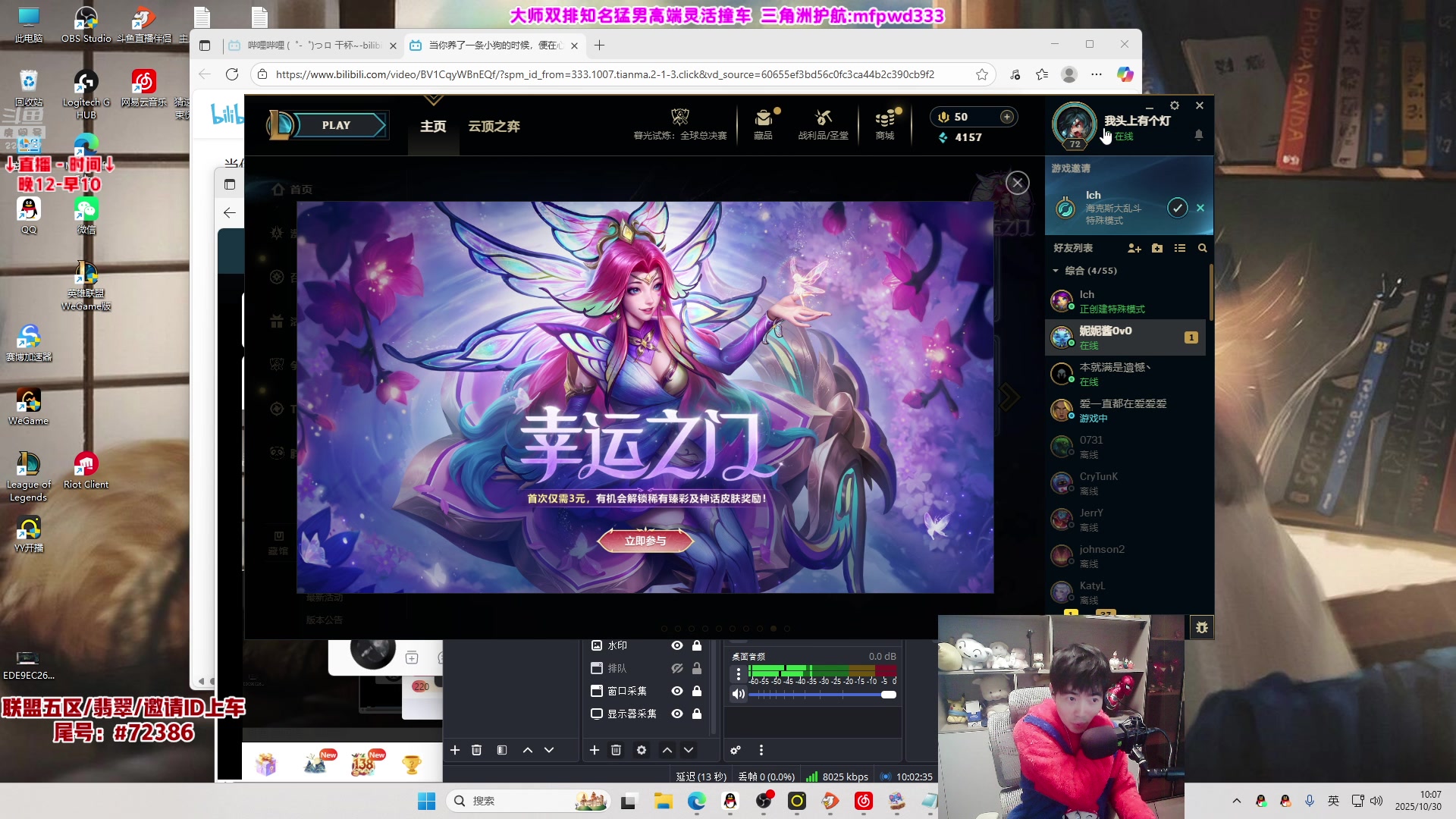Decline the game invite from lch
This screenshot has height=819, width=1456.
1200,208
